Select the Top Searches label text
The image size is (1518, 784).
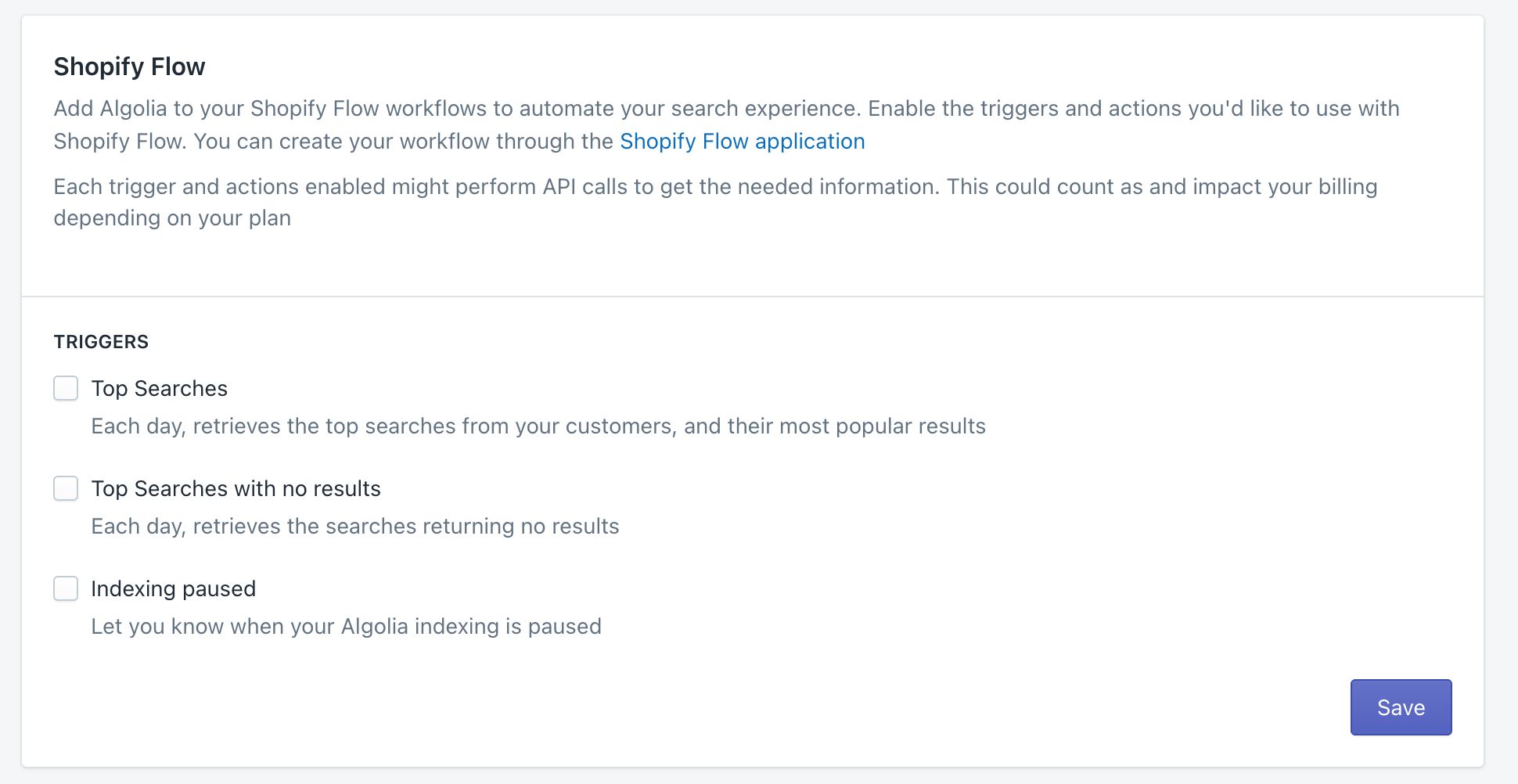coord(159,388)
